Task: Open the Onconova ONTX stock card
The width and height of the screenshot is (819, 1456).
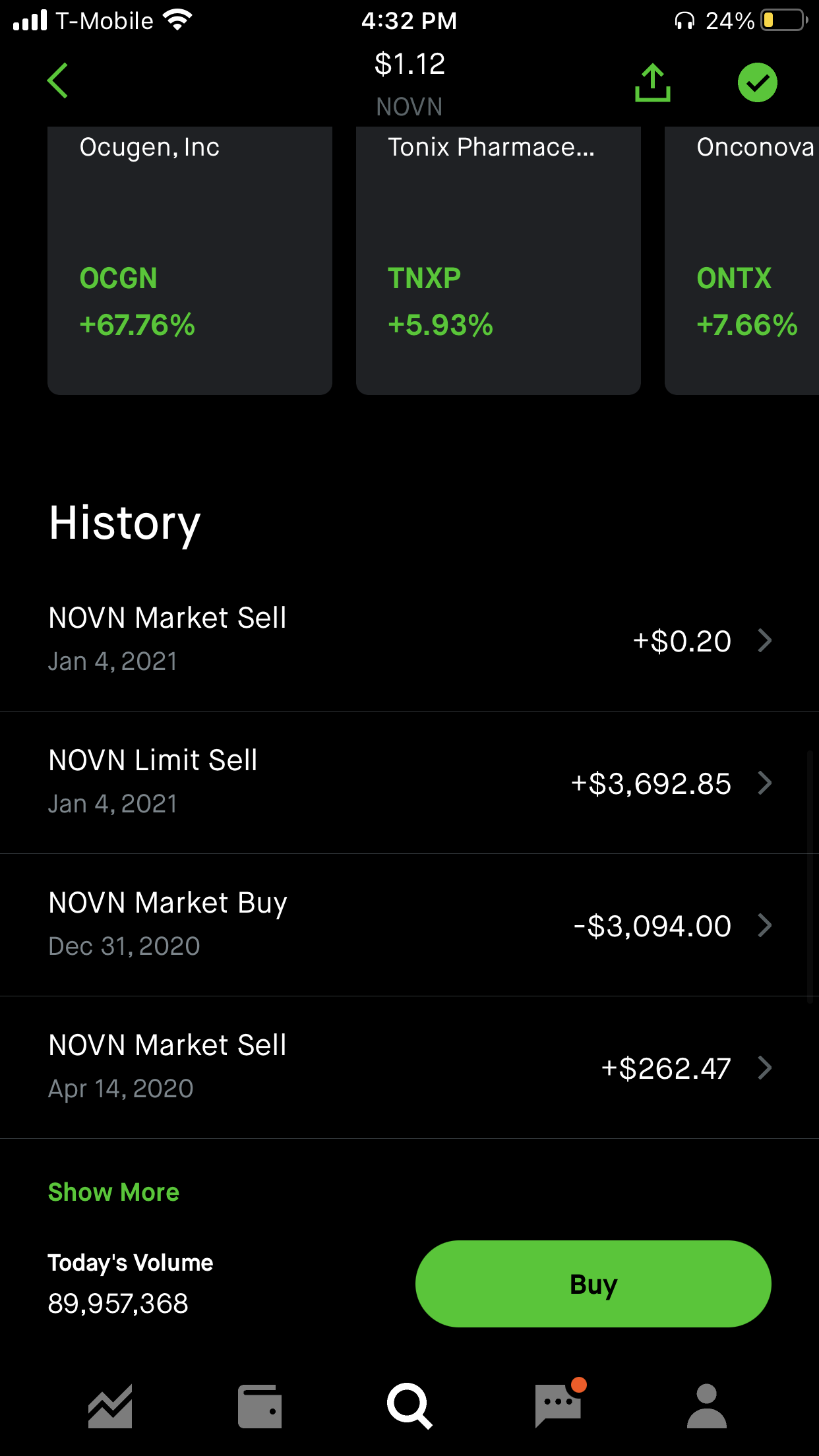Action: coord(742,260)
